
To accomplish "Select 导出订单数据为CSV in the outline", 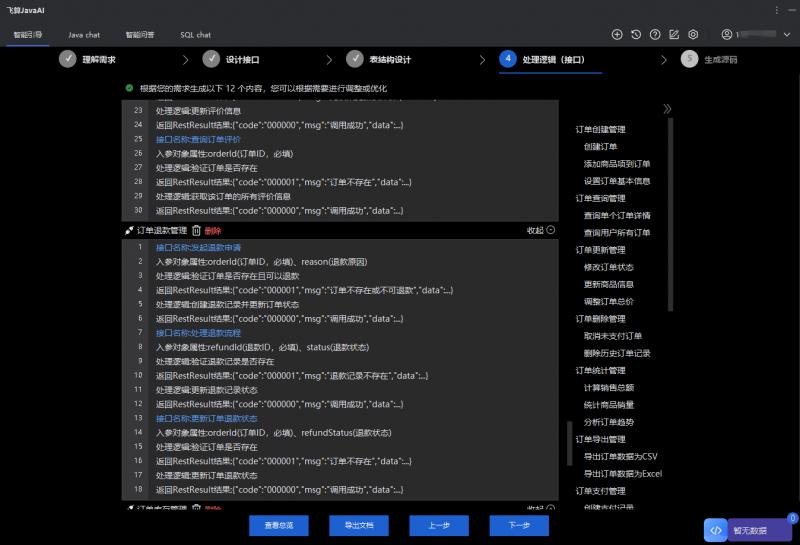I will [620, 456].
